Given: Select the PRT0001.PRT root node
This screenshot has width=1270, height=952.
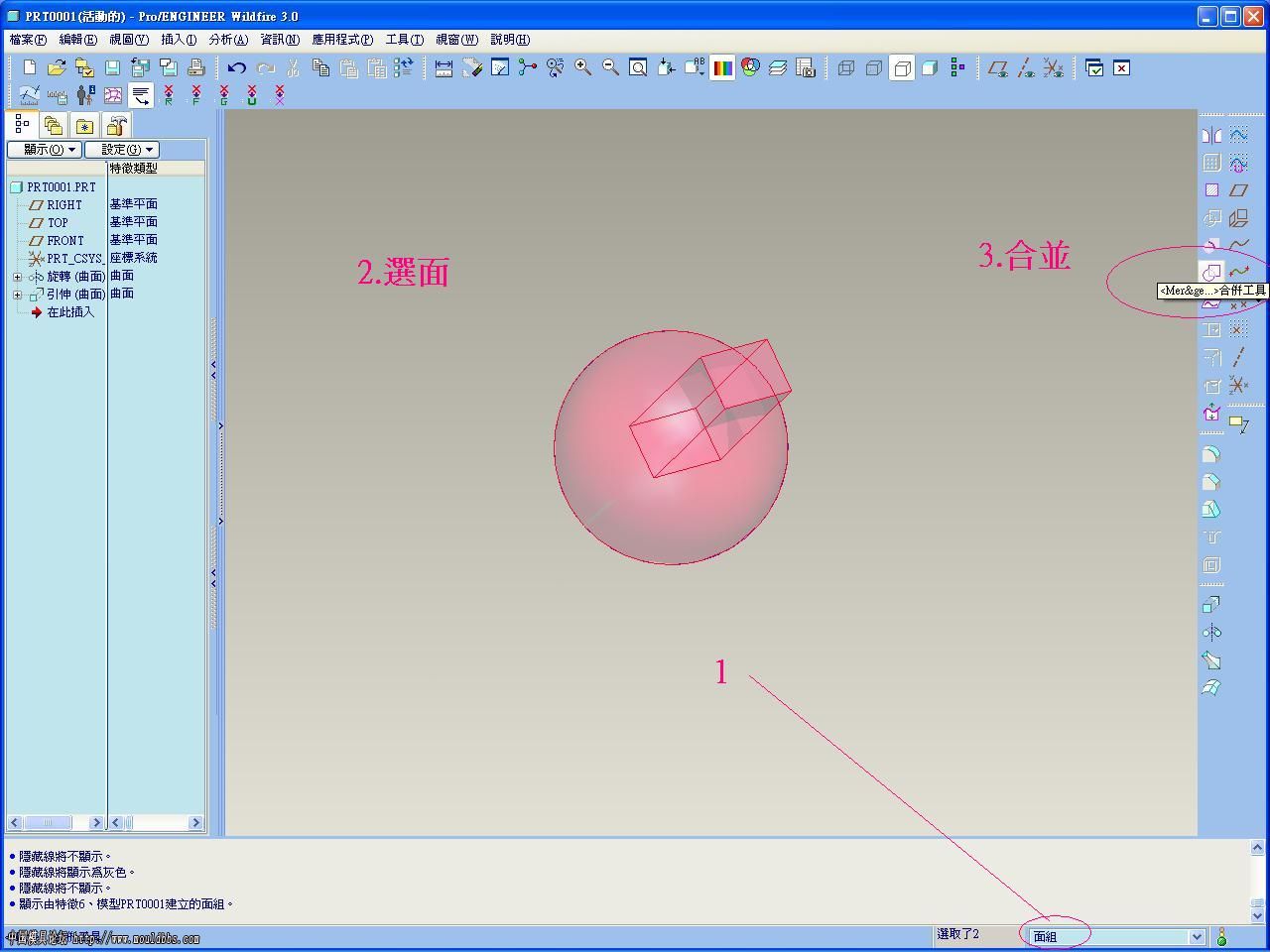Looking at the screenshot, I should tap(62, 187).
